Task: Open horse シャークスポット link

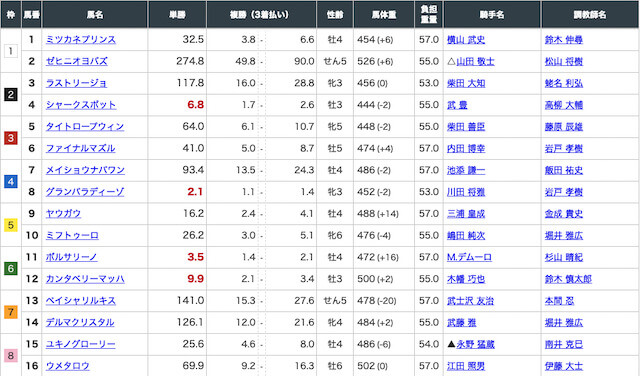Action: click(x=81, y=105)
